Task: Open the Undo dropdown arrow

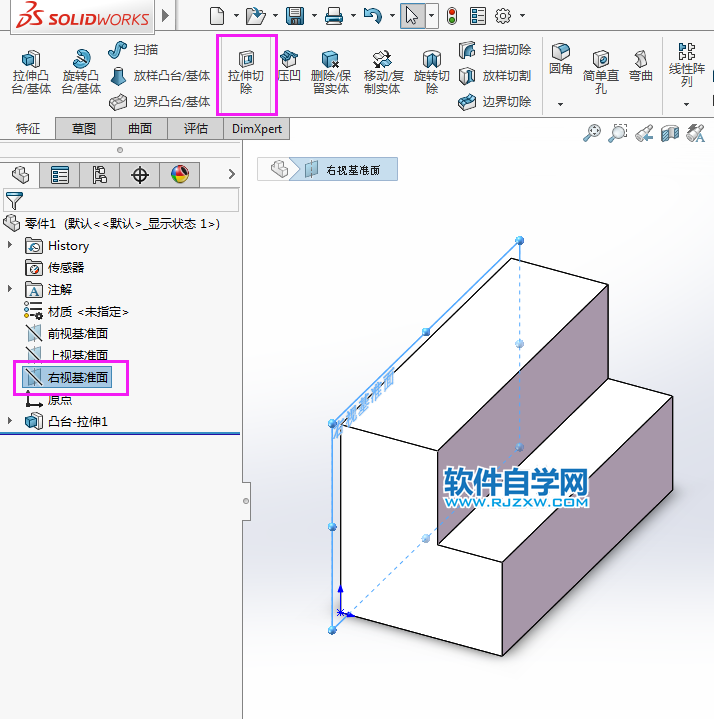Action: coord(392,16)
